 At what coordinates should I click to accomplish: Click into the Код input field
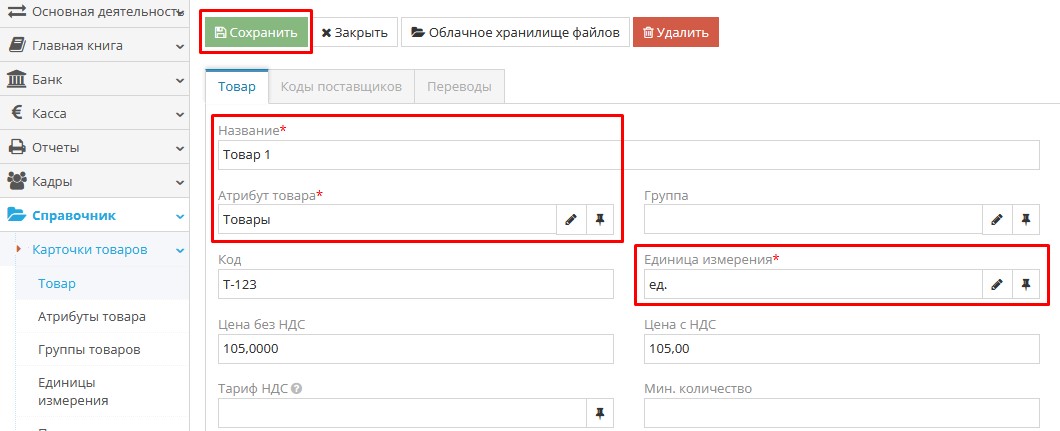[x=415, y=284]
